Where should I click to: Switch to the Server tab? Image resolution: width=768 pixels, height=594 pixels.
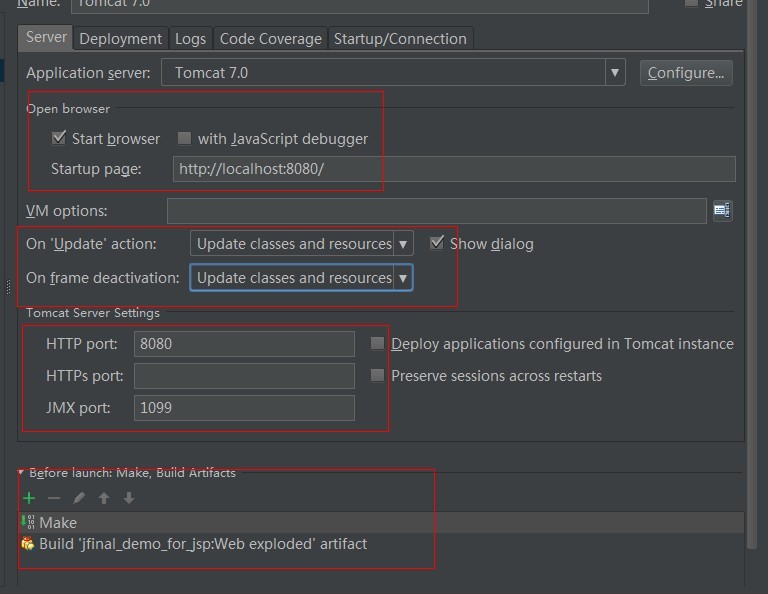pos(46,37)
